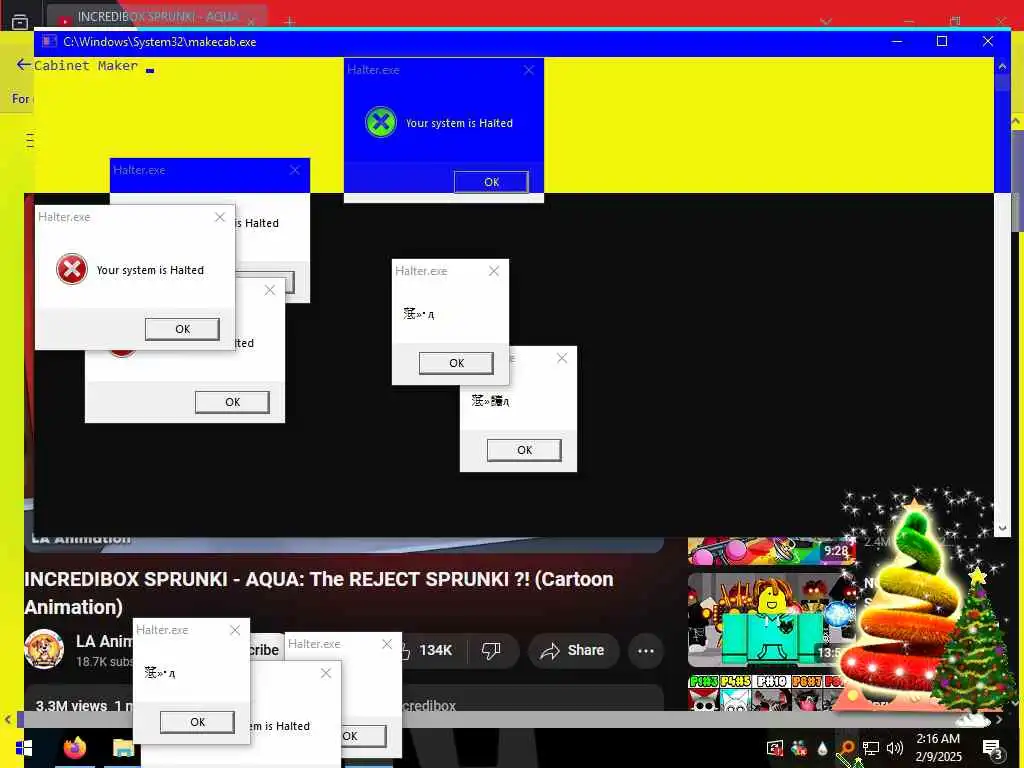Screen dimensions: 1024x768
Task: Open more actions three-dot menu
Action: coord(646,650)
